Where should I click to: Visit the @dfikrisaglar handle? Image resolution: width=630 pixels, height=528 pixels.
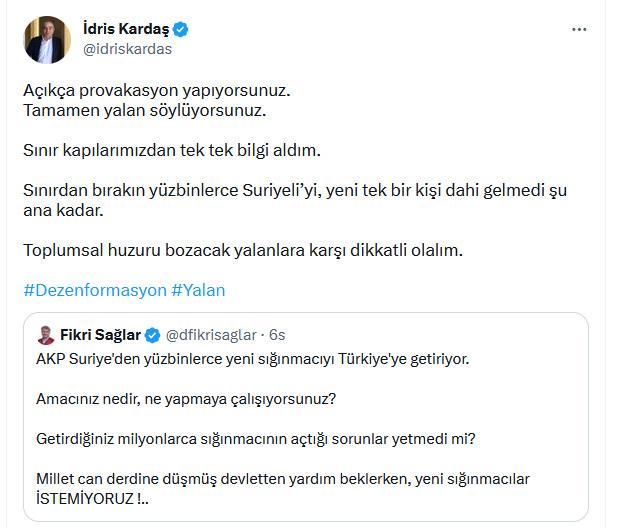click(212, 334)
